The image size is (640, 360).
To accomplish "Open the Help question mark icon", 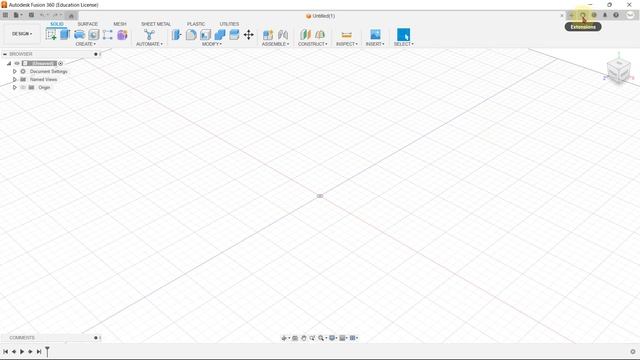I will [x=616, y=15].
